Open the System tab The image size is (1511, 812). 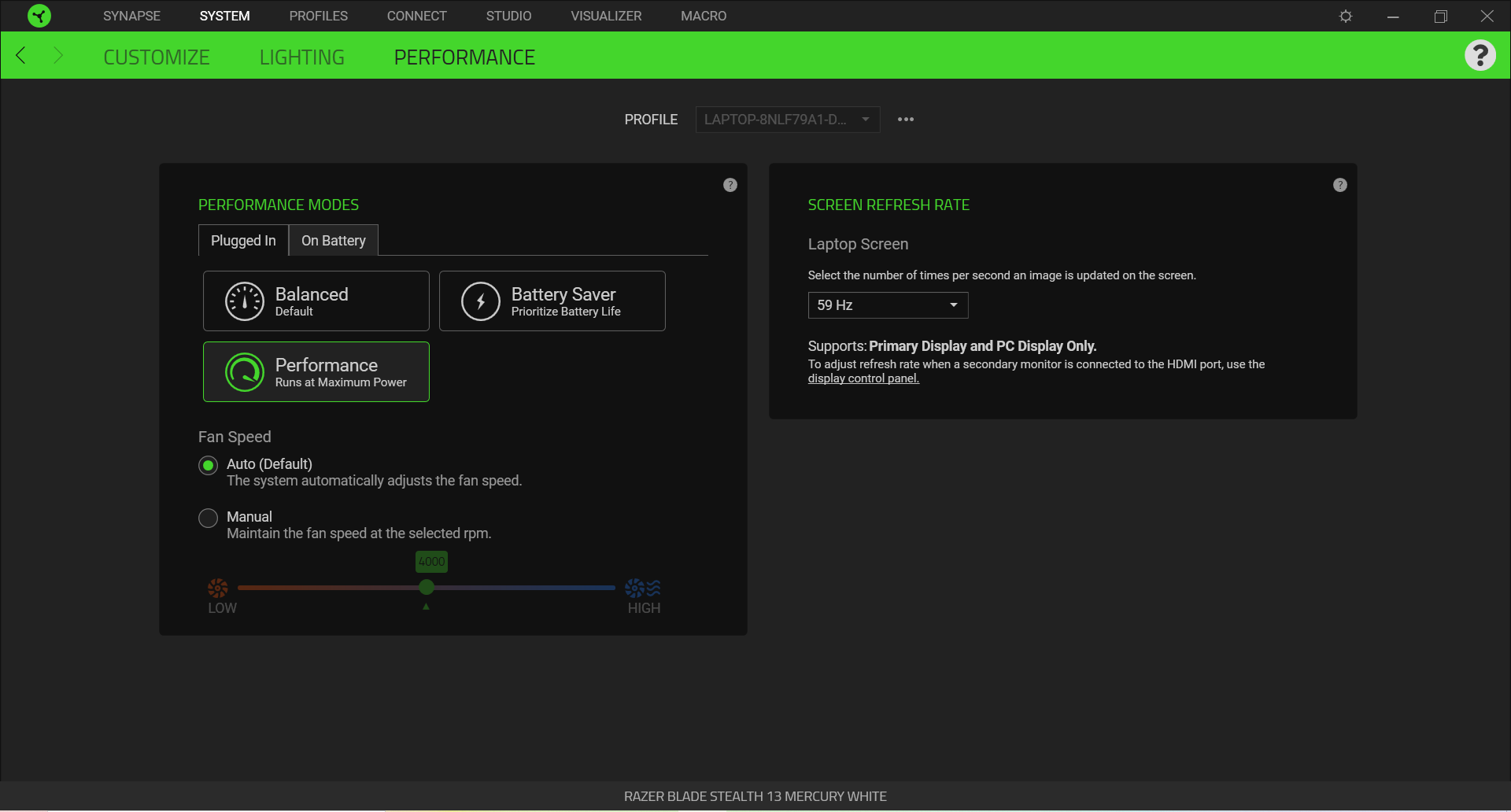tap(224, 16)
